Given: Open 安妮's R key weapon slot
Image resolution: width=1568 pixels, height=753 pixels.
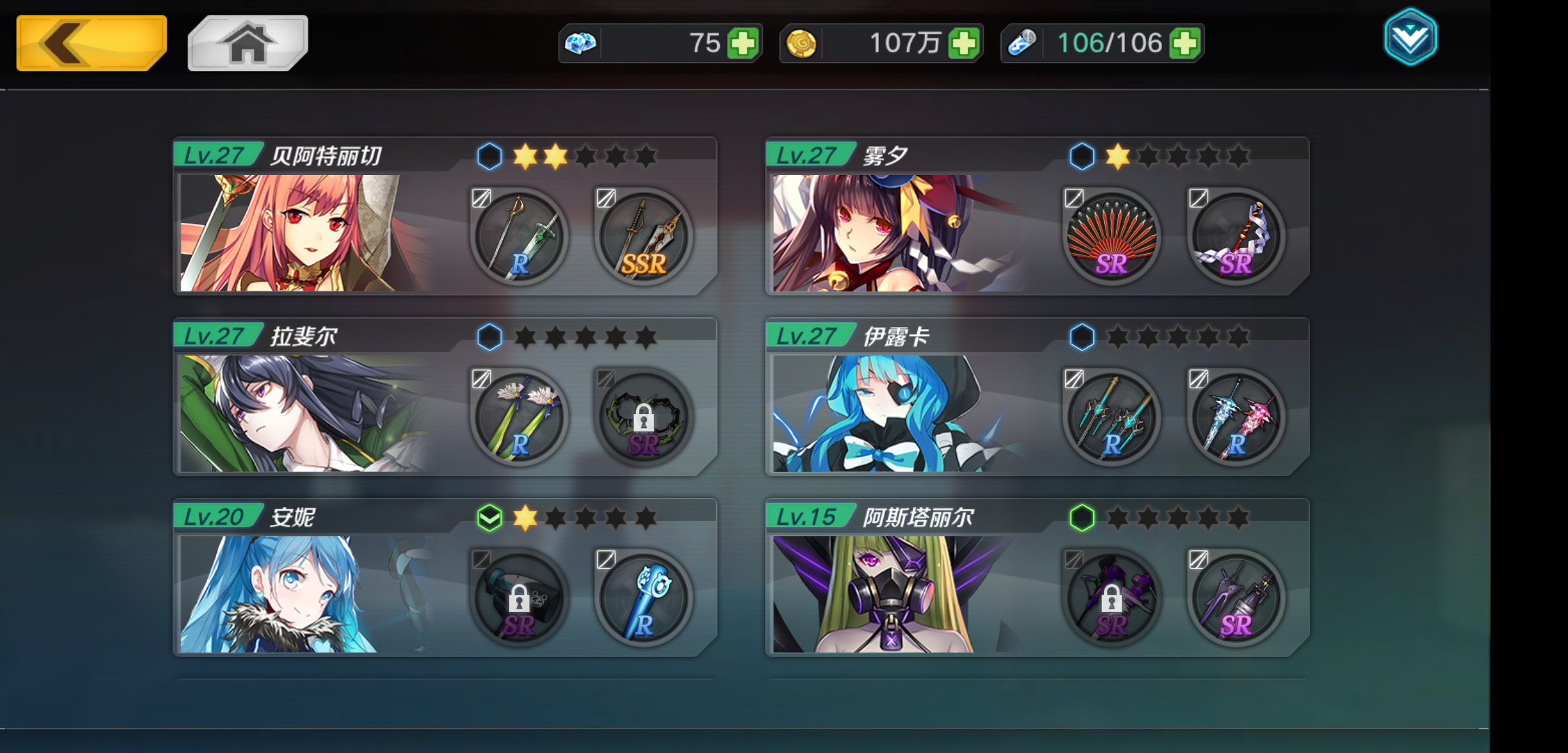Looking at the screenshot, I should pyautogui.click(x=643, y=598).
